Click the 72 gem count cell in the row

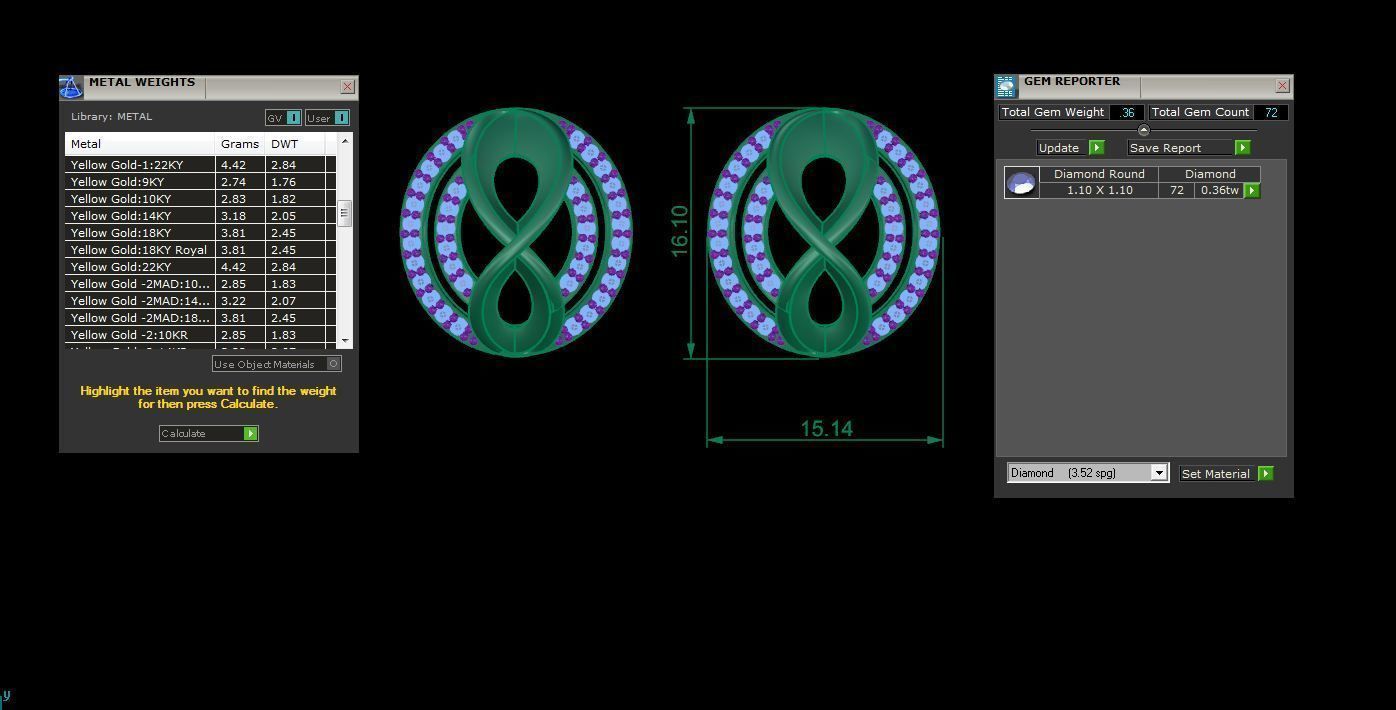click(1176, 190)
